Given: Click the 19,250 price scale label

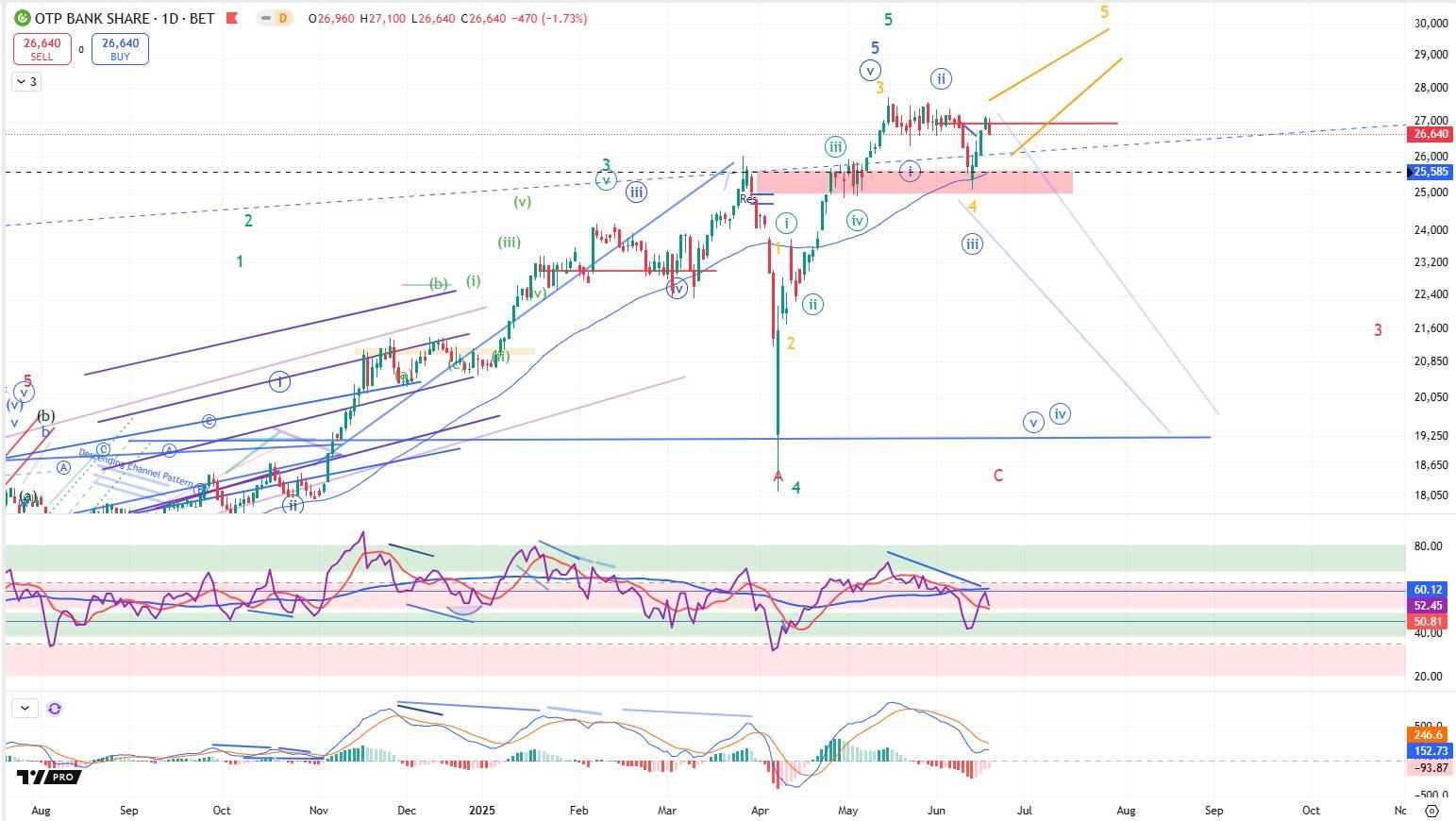Looking at the screenshot, I should pyautogui.click(x=1431, y=436).
